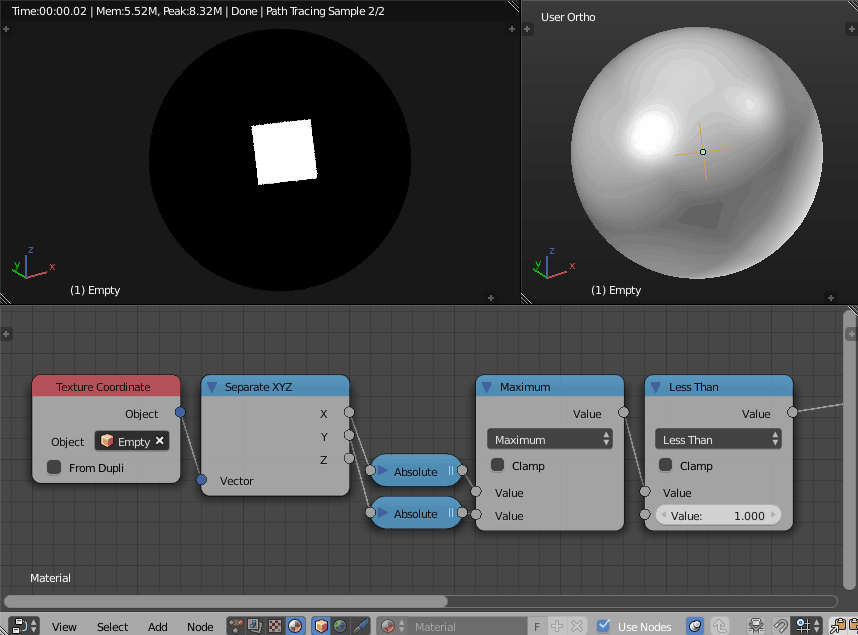858x635 pixels.
Task: Adjust the Value slider on Less Than node
Action: point(718,515)
